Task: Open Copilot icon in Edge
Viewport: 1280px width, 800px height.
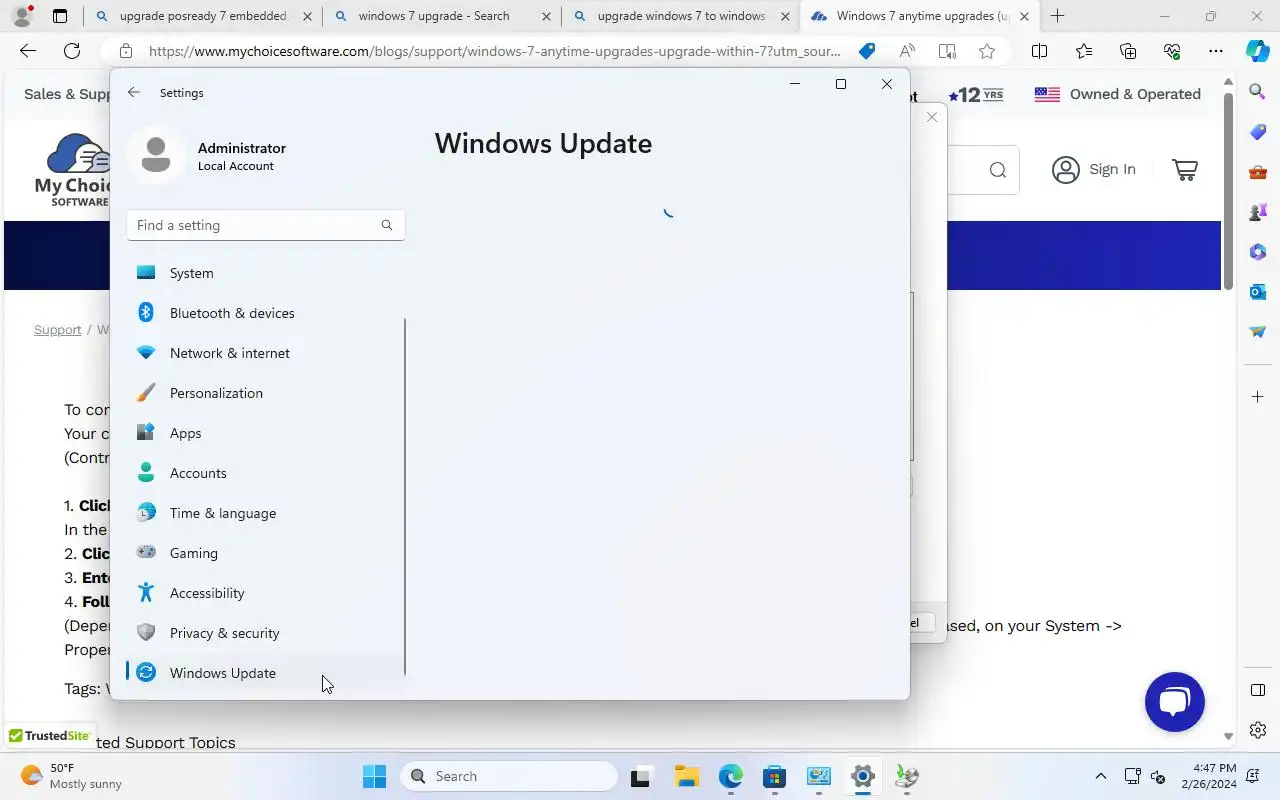Action: pos(1257,51)
